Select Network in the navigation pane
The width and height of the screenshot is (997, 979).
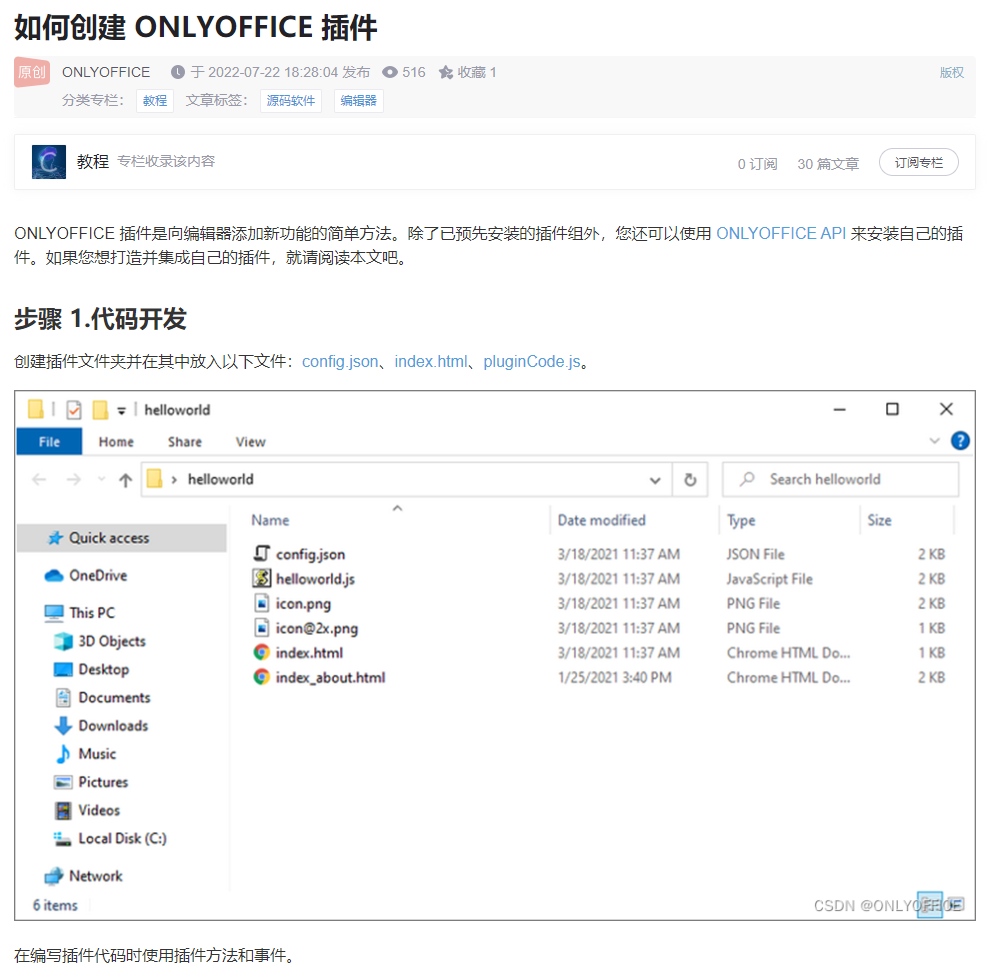pyautogui.click(x=83, y=876)
